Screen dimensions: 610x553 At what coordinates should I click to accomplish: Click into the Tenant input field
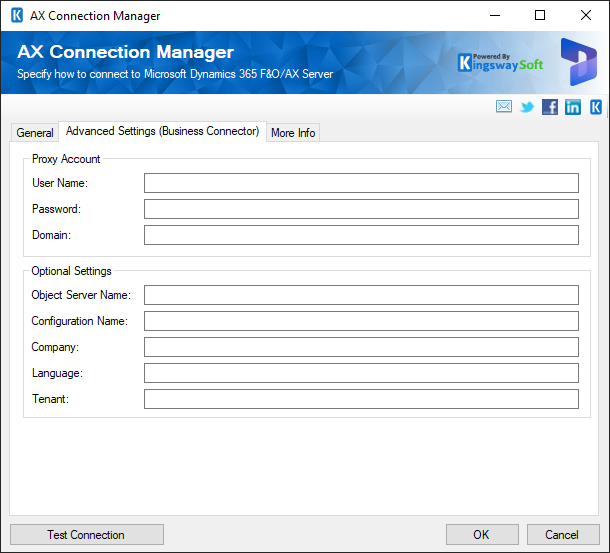[361, 399]
